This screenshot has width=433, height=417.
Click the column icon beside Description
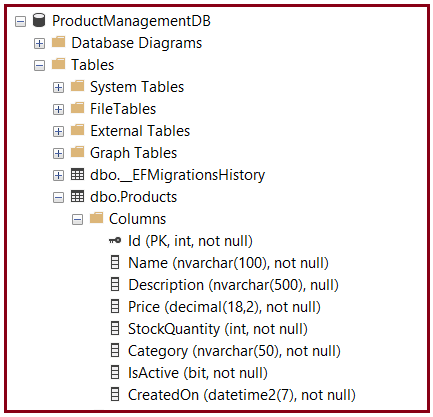[115, 284]
